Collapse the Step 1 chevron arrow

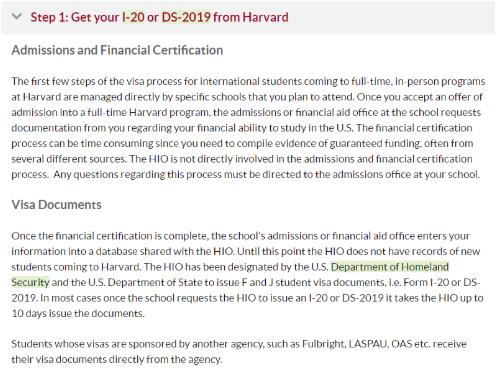tap(17, 17)
